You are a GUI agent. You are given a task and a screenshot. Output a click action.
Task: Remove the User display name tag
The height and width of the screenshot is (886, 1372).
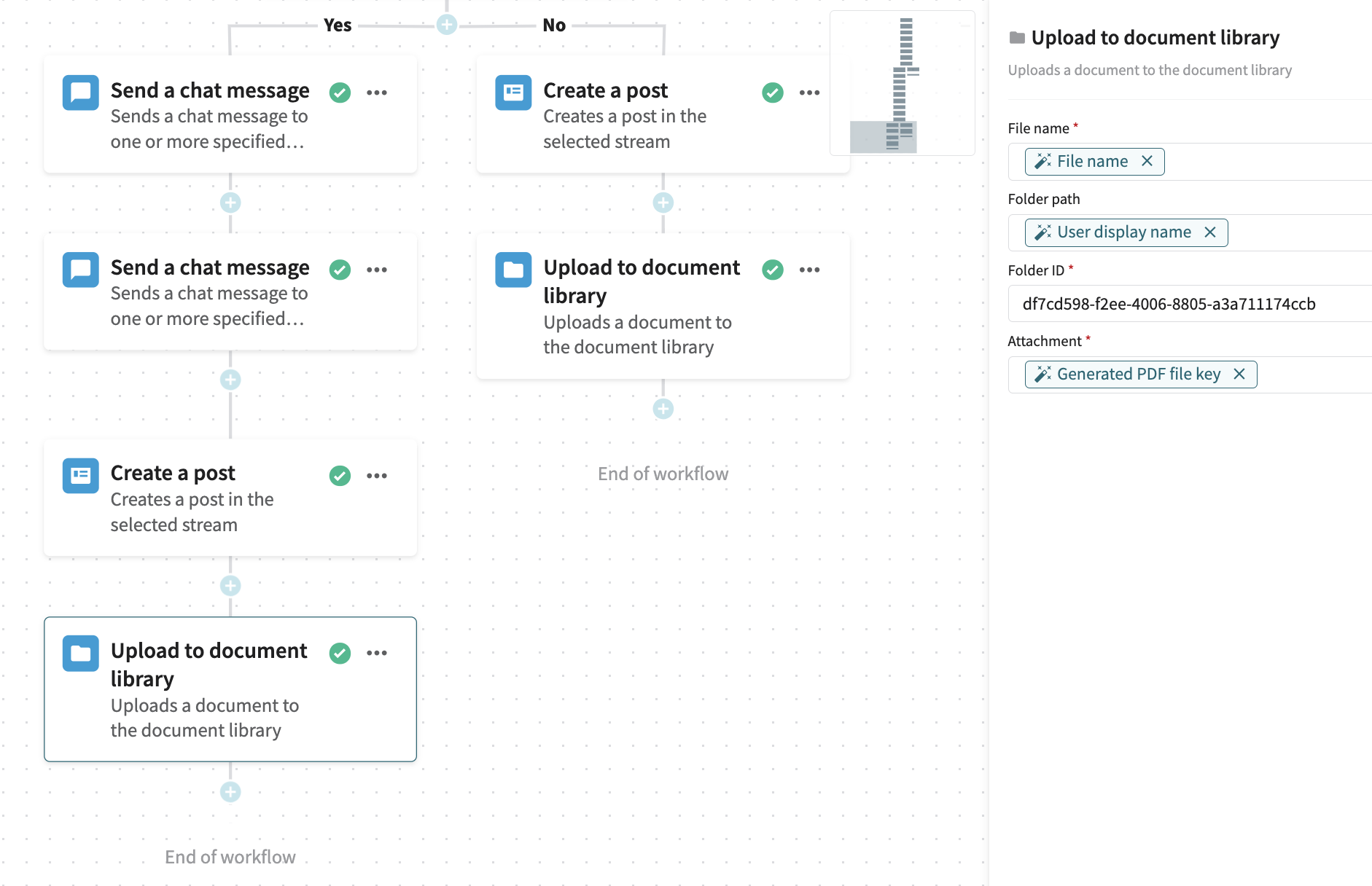(1210, 232)
